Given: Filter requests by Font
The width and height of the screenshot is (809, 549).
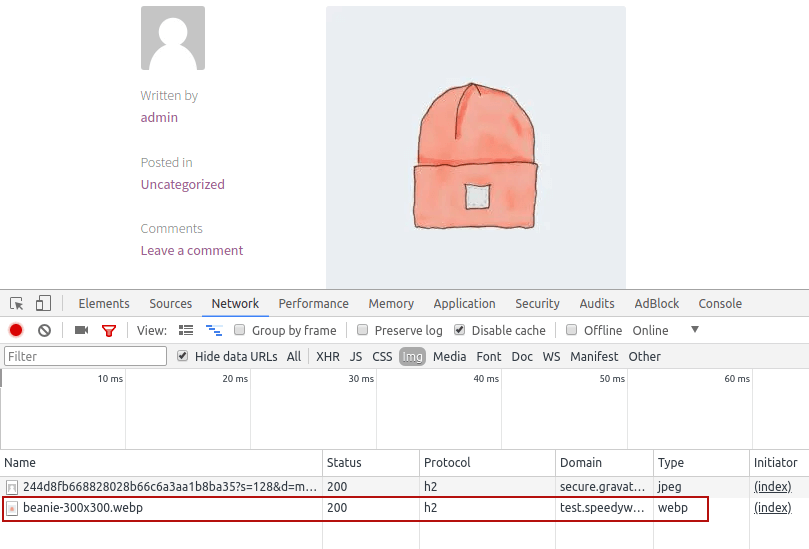Looking at the screenshot, I should tap(489, 357).
